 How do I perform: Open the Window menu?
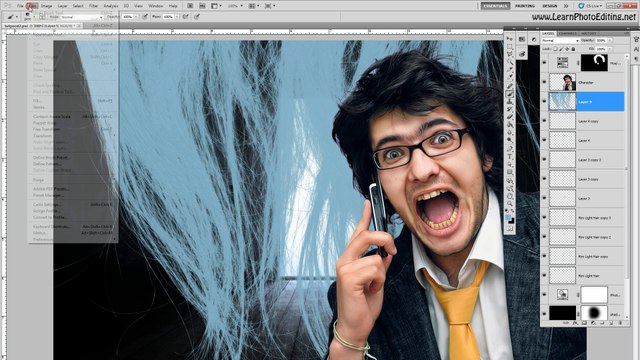pyautogui.click(x=156, y=6)
